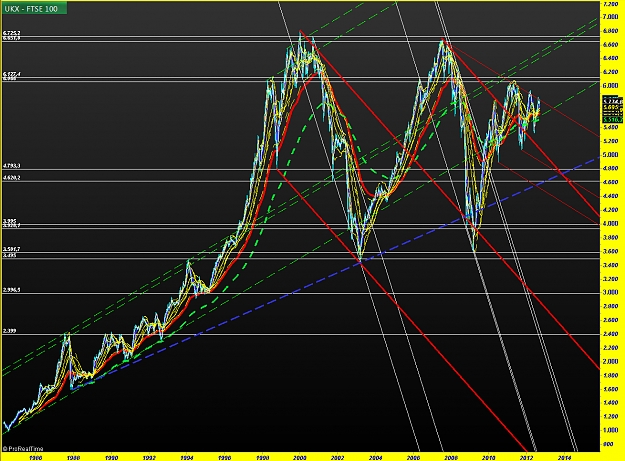
Task: Click the 6.000 value on the price axis
Action: pos(611,86)
